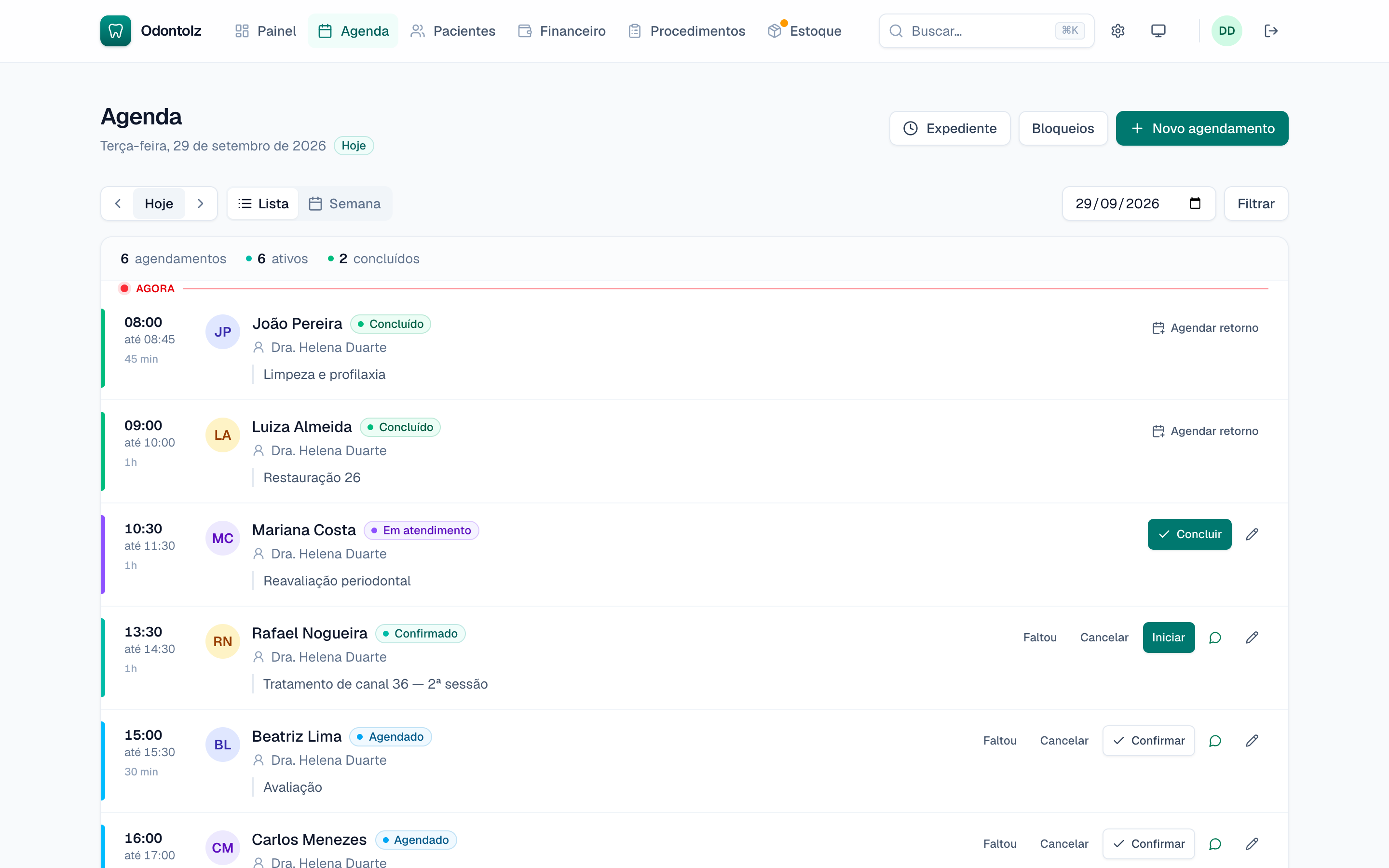Image resolution: width=1389 pixels, height=868 pixels.
Task: Iniciar Rafael Nogueira appointment
Action: pos(1169,638)
